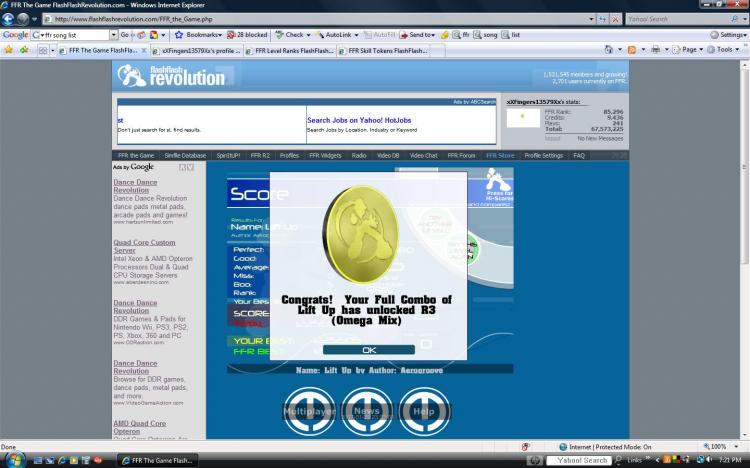Click the gold skill token coin
Screen dimensions: 750x468
(x=361, y=234)
